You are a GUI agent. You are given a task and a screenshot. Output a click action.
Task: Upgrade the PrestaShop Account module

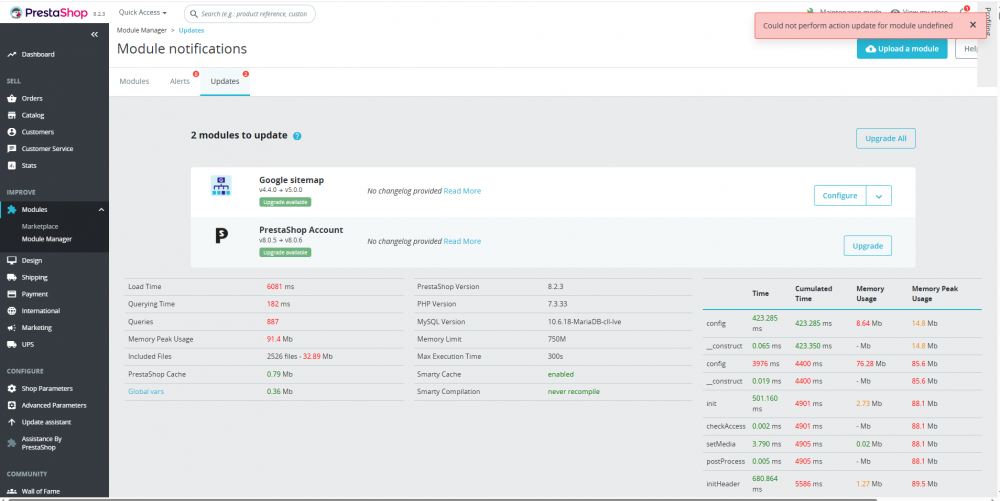(867, 245)
